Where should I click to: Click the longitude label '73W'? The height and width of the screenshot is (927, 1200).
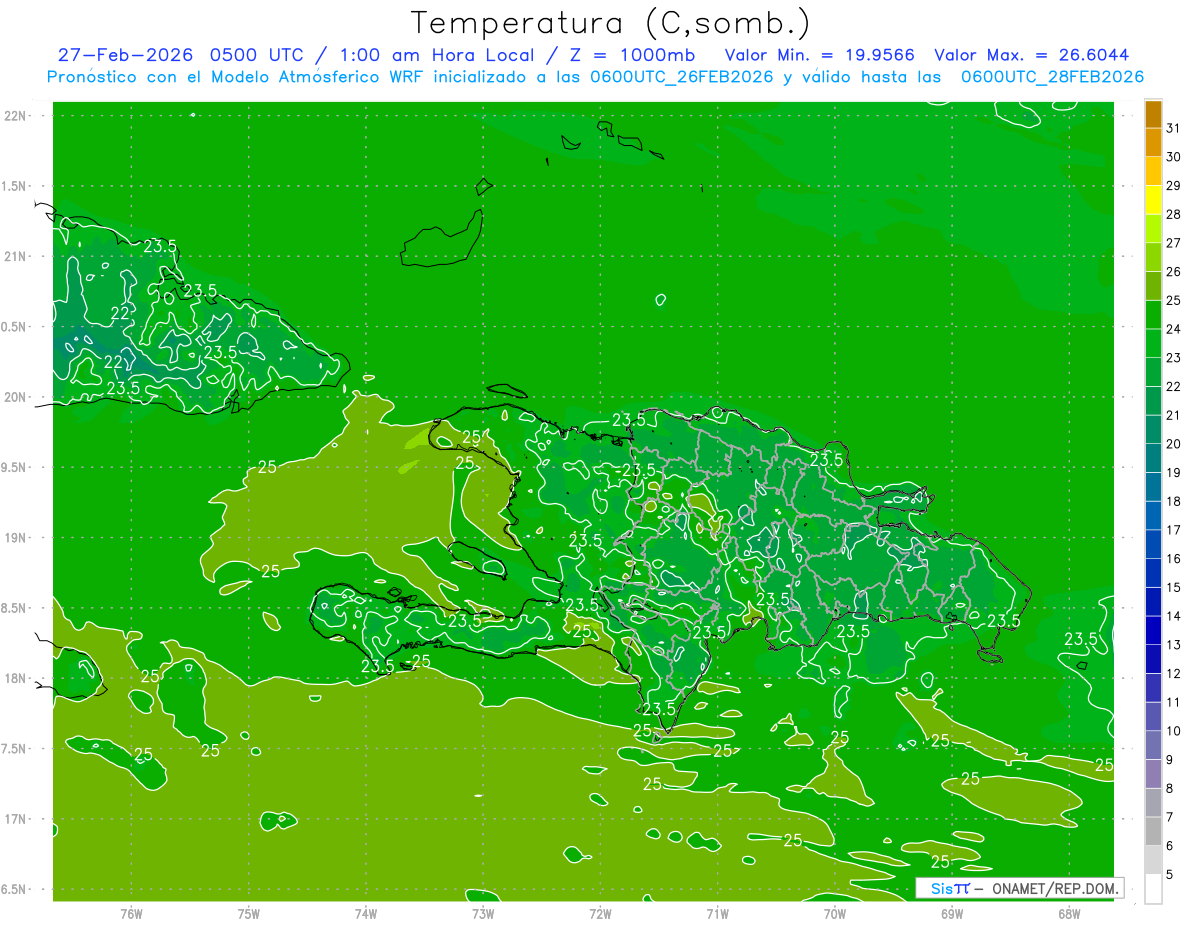coord(483,913)
